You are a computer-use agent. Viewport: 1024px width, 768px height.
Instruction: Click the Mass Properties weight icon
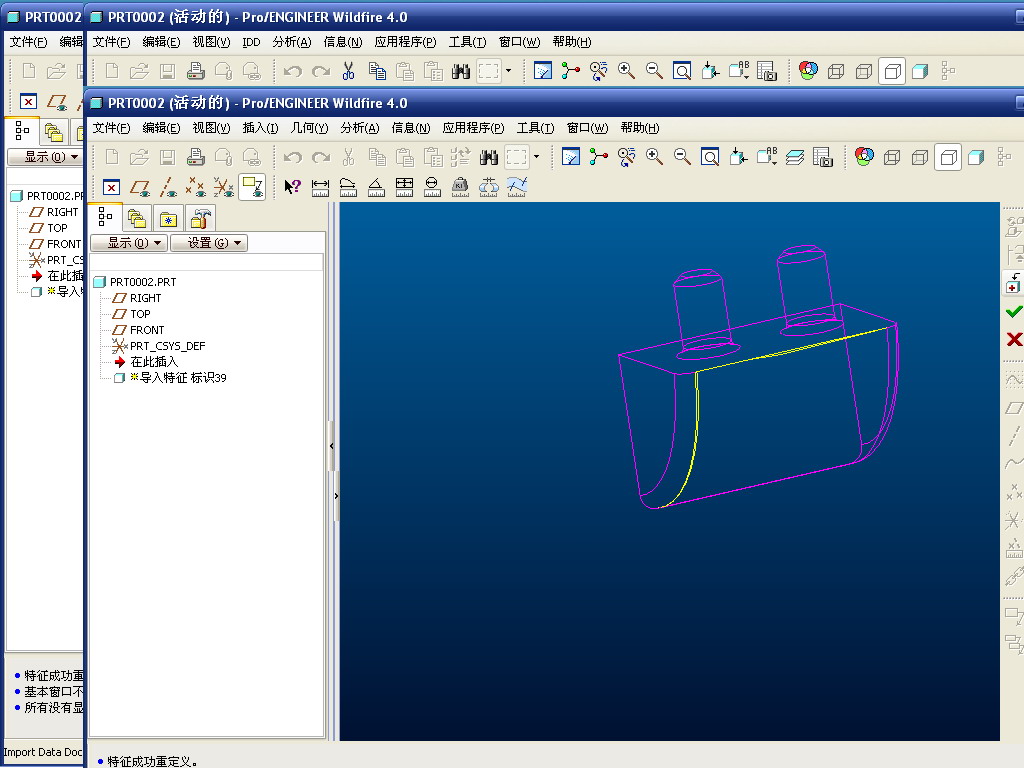460,187
